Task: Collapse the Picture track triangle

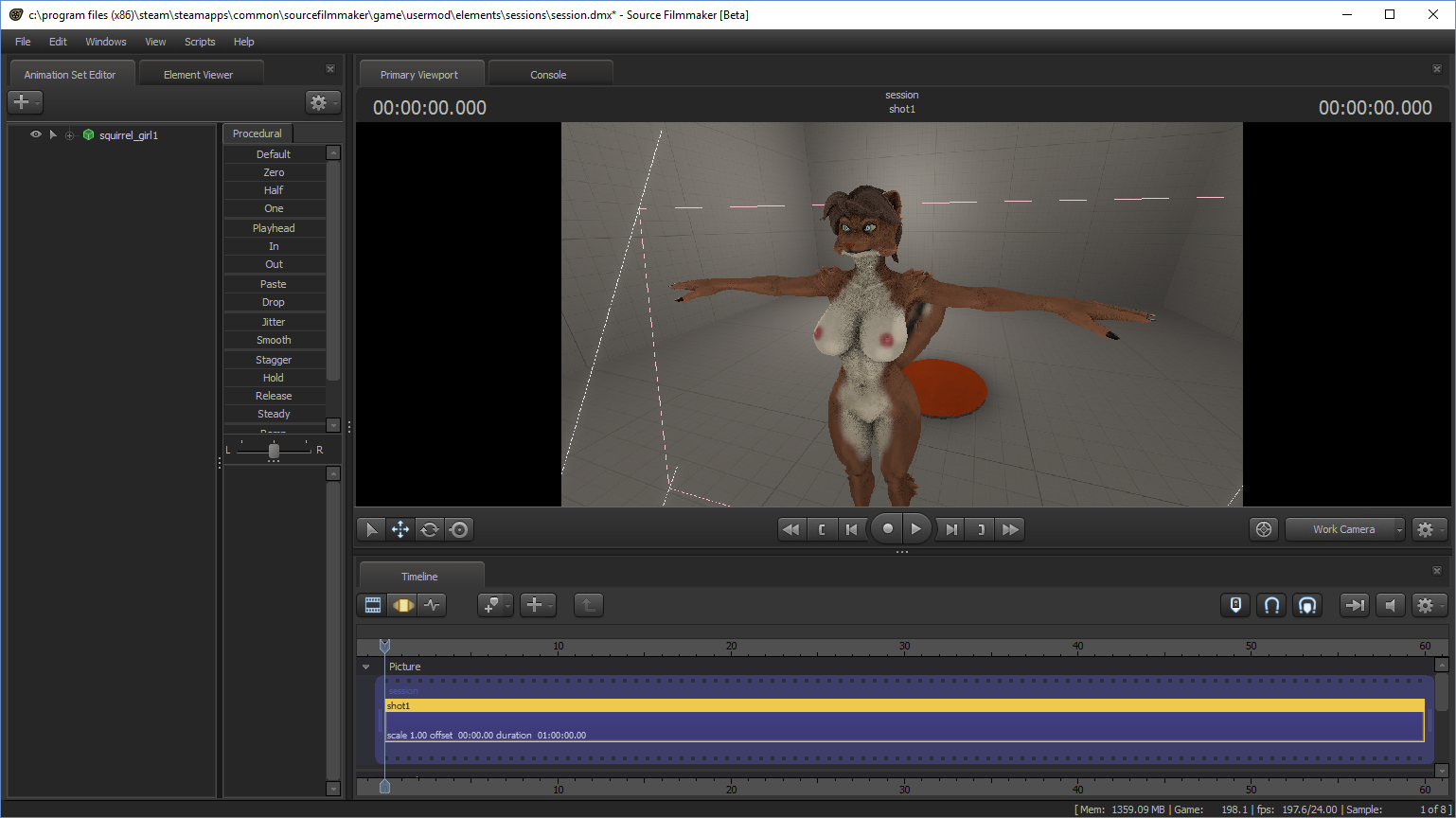Action: [366, 667]
